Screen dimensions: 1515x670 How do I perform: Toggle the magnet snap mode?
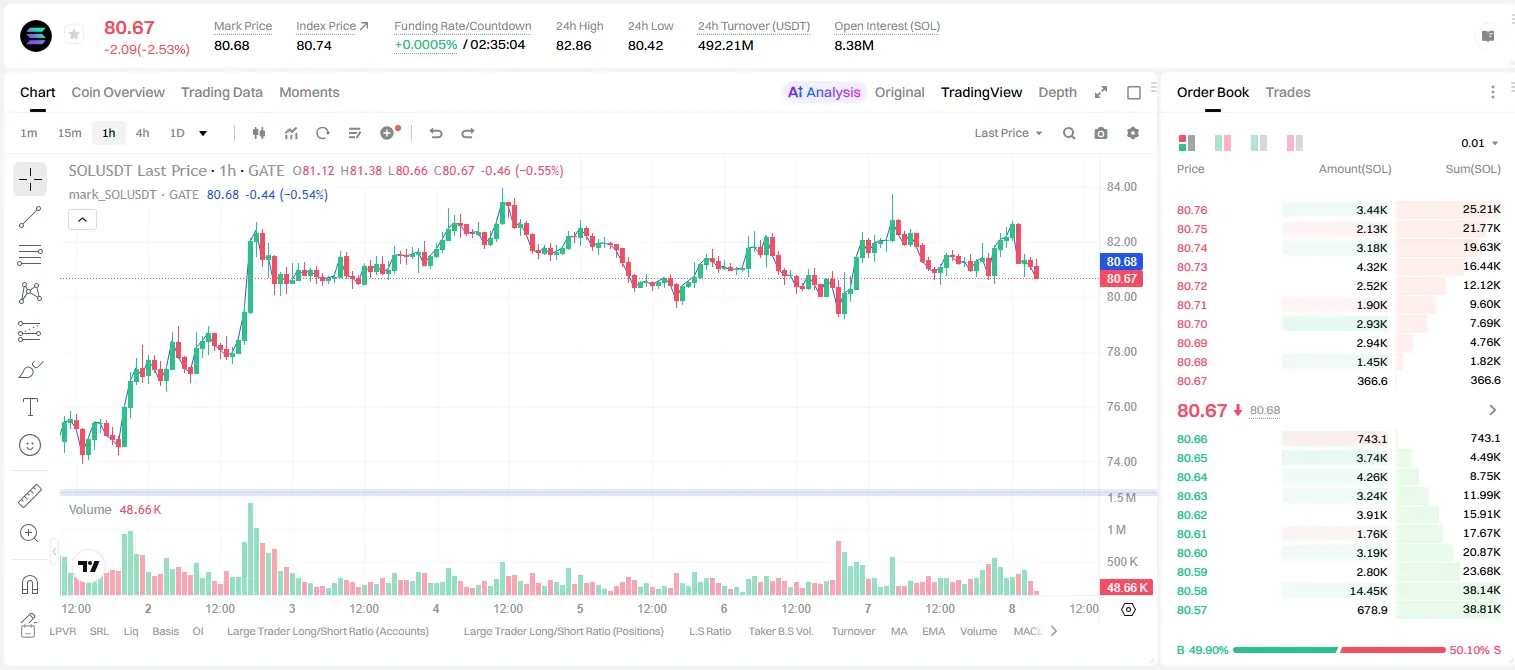(30, 585)
